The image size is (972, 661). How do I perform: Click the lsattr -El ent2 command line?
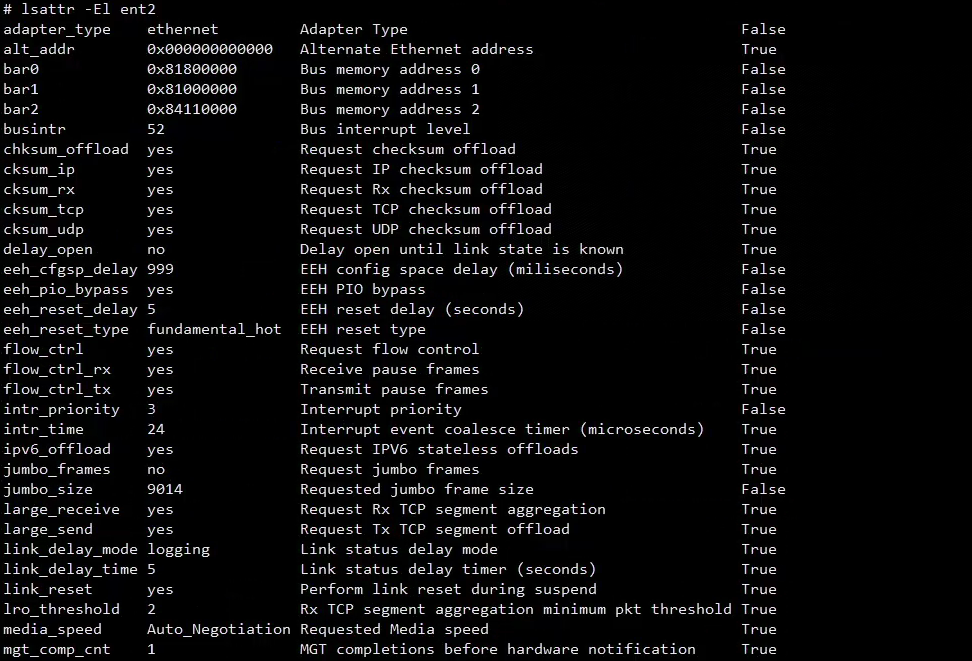click(80, 9)
